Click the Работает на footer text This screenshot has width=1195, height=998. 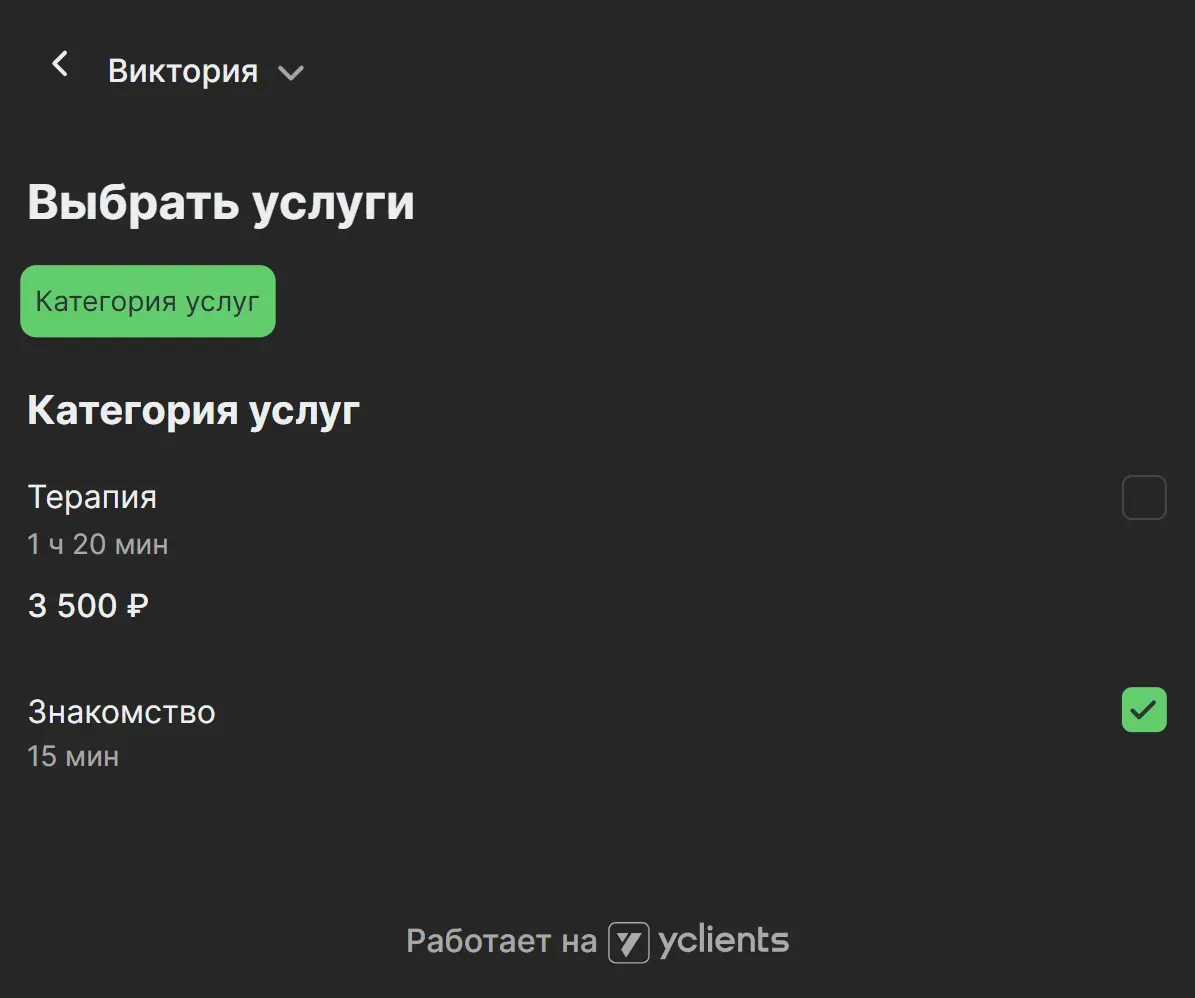(x=501, y=941)
